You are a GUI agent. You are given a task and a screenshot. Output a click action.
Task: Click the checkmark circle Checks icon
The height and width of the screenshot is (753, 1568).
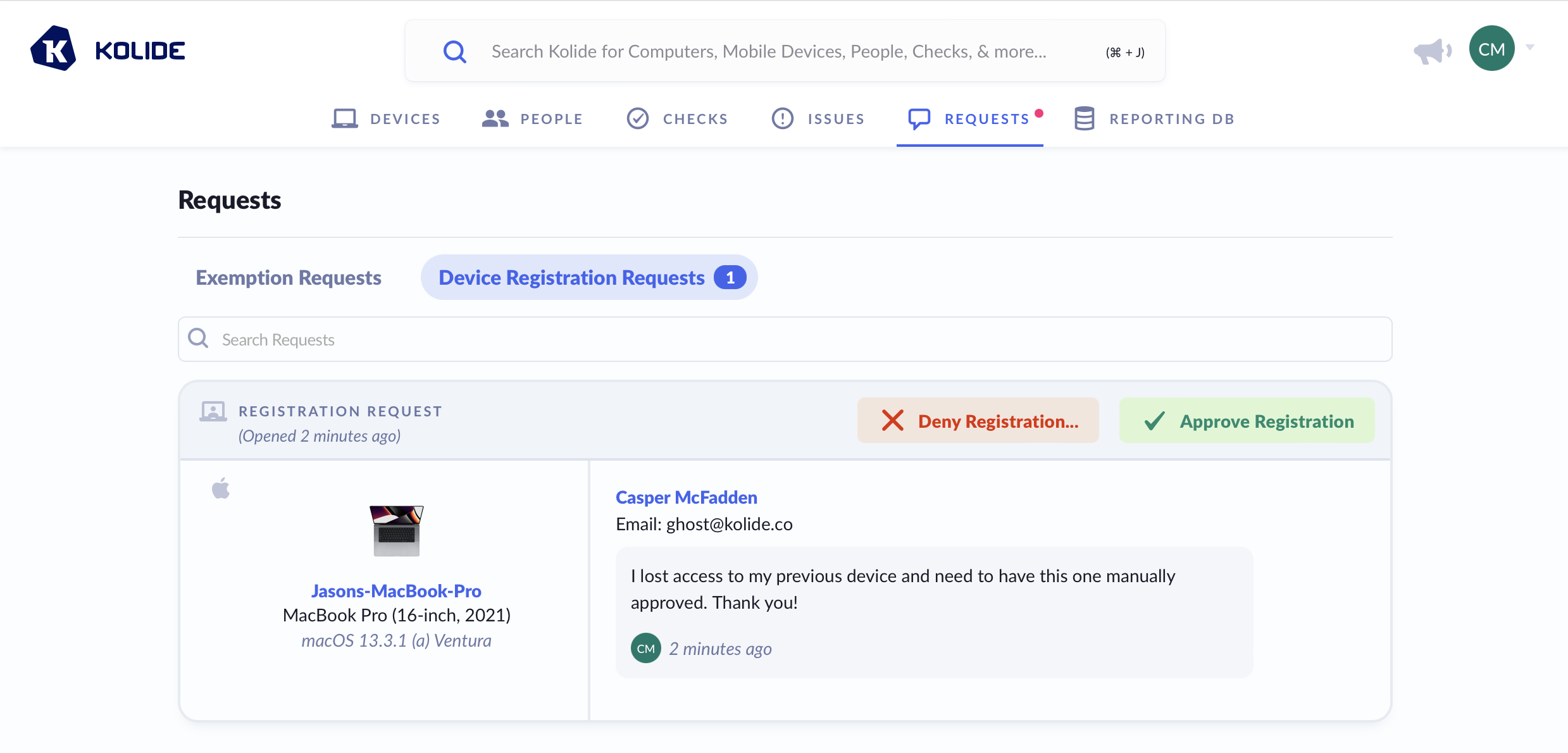click(x=637, y=118)
